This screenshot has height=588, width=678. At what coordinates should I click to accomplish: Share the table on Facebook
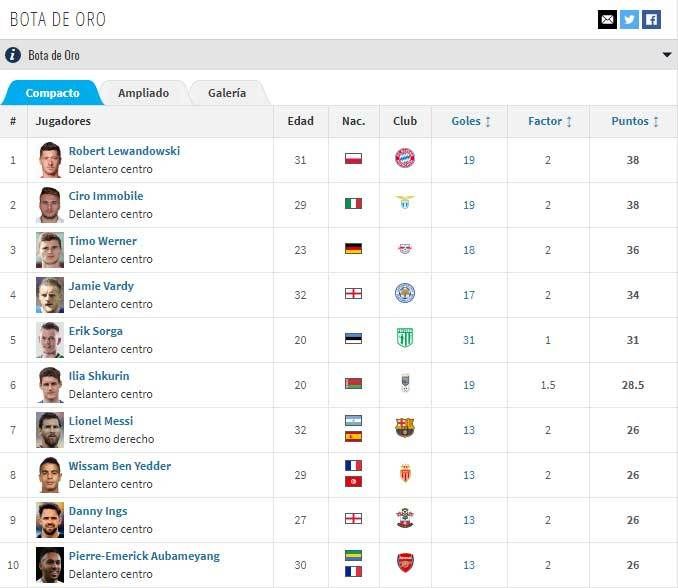pos(651,19)
